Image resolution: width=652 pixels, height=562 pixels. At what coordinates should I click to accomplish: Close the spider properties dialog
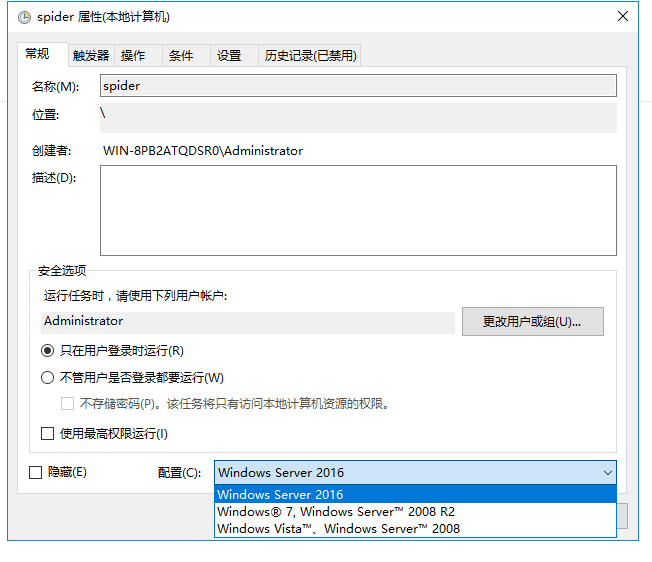(623, 17)
